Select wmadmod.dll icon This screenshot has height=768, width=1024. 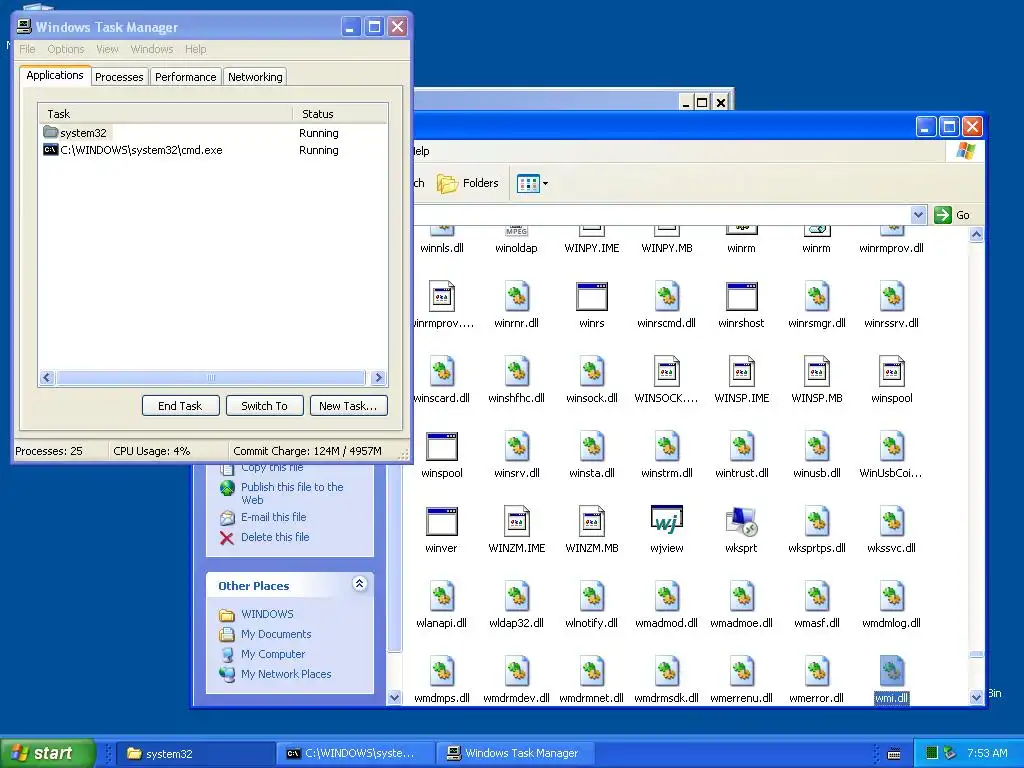coord(667,597)
